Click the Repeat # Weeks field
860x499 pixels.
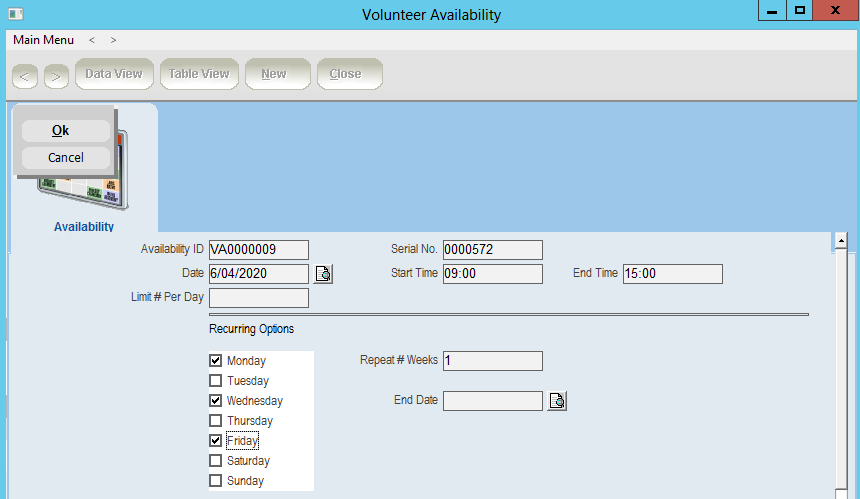coord(492,361)
